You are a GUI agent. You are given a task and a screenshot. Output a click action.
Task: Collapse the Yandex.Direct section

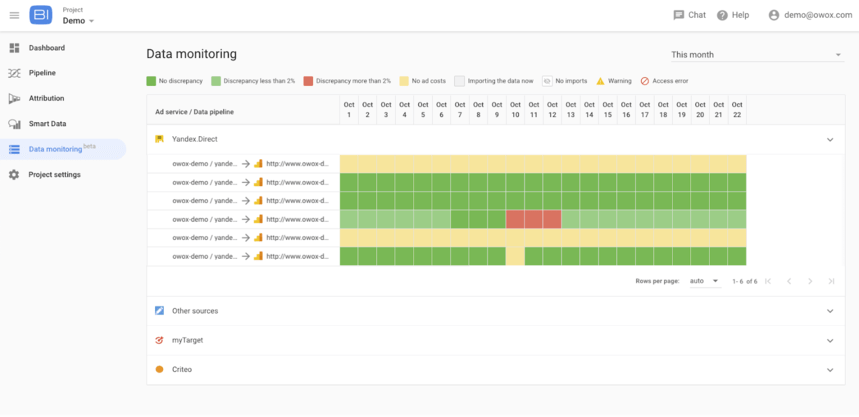point(830,140)
